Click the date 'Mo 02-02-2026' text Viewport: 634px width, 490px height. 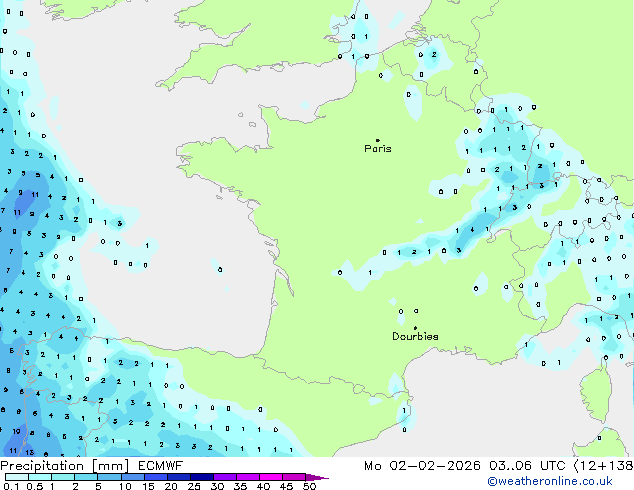point(422,466)
